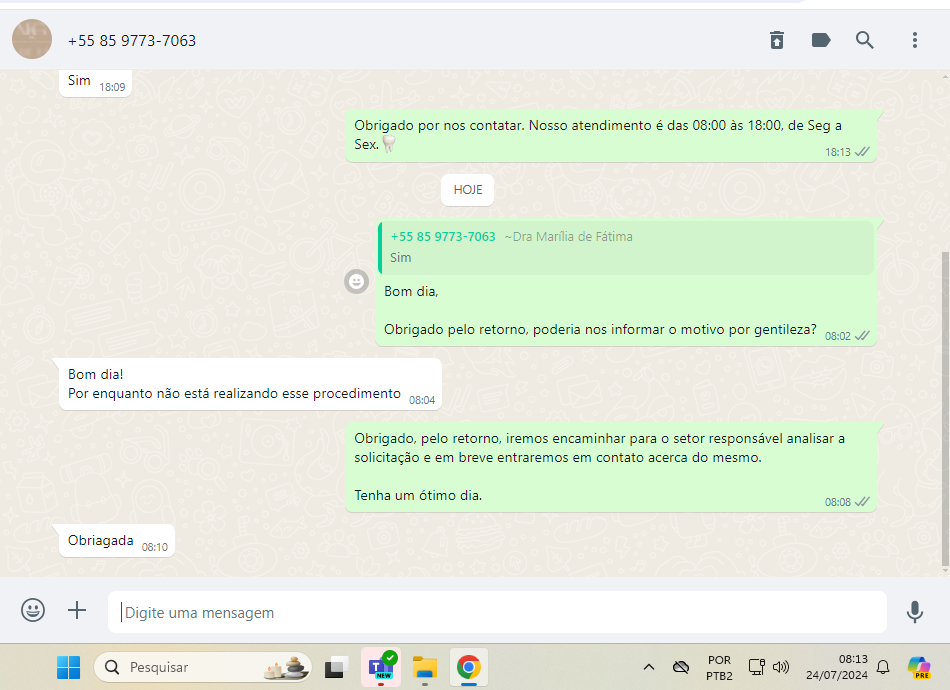
Task: Record a voice message with the microphone
Action: [914, 611]
